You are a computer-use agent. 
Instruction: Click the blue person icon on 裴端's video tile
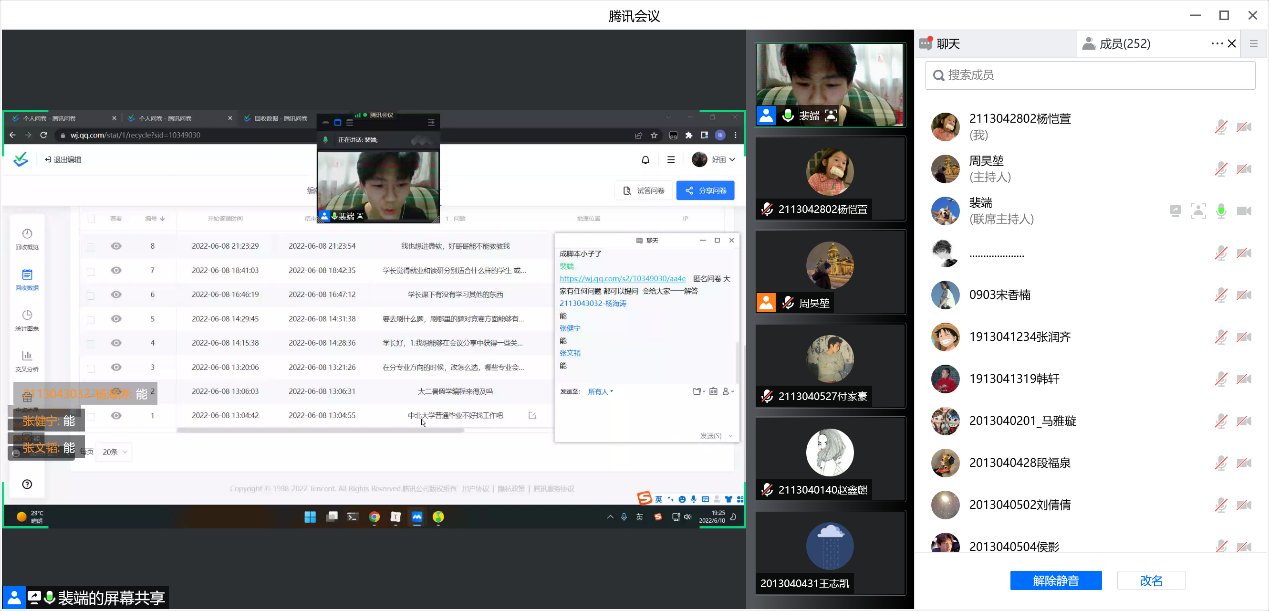point(766,115)
